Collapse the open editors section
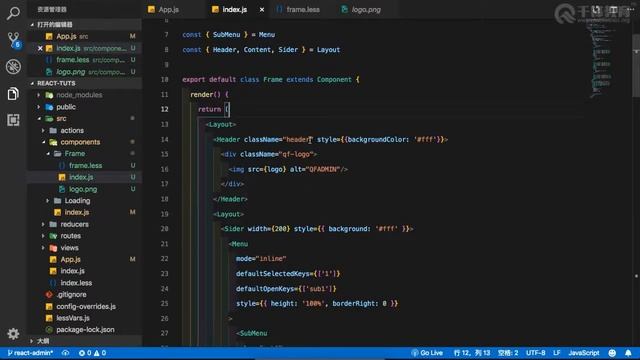 [x=54, y=24]
